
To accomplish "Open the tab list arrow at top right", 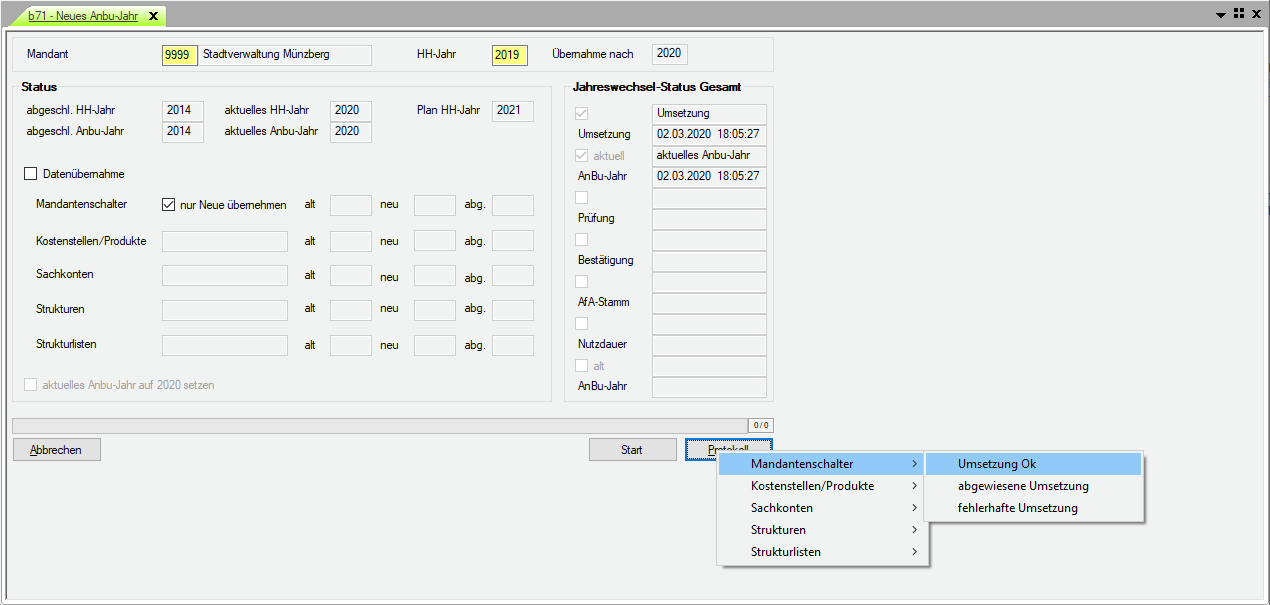I will coord(1221,15).
